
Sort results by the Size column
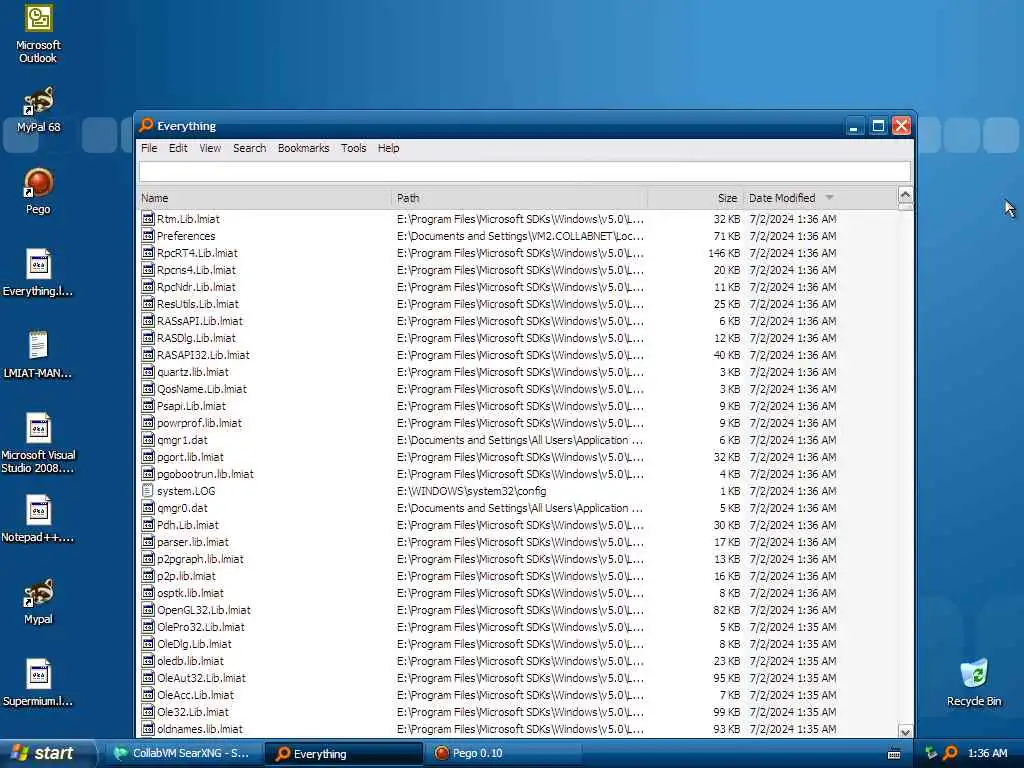[695, 198]
